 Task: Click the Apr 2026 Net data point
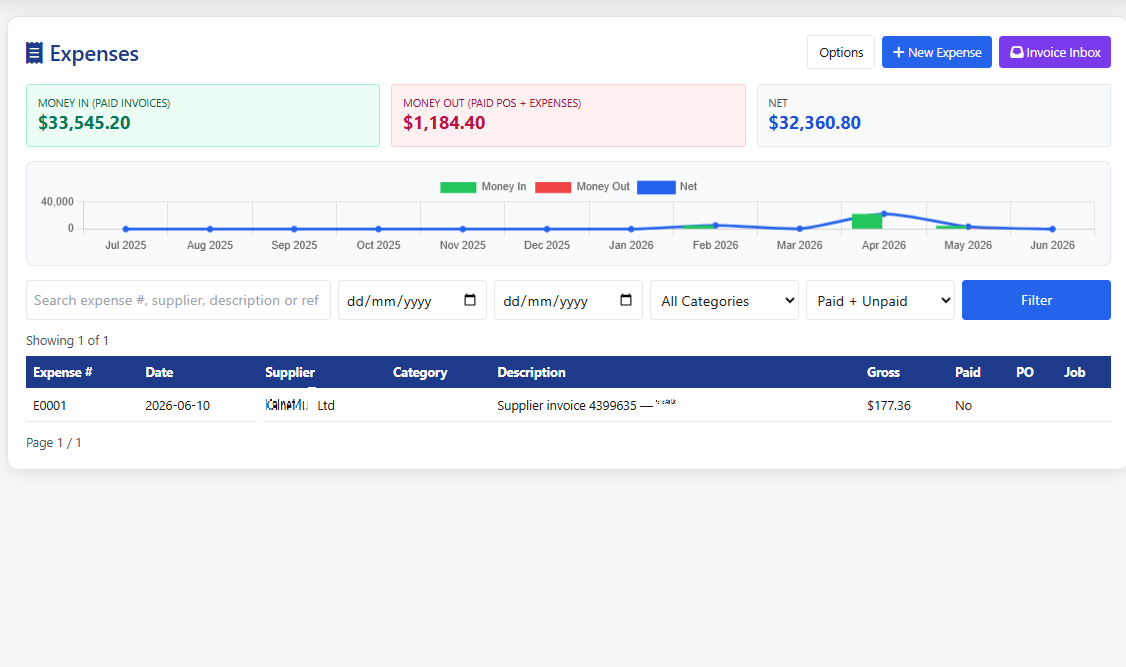click(x=884, y=214)
